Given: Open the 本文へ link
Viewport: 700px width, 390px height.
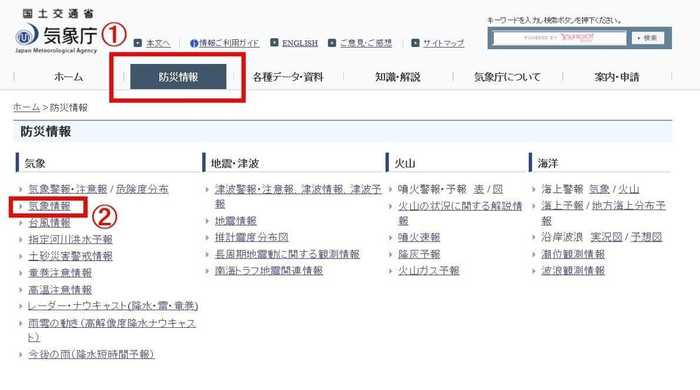Looking at the screenshot, I should tap(158, 43).
